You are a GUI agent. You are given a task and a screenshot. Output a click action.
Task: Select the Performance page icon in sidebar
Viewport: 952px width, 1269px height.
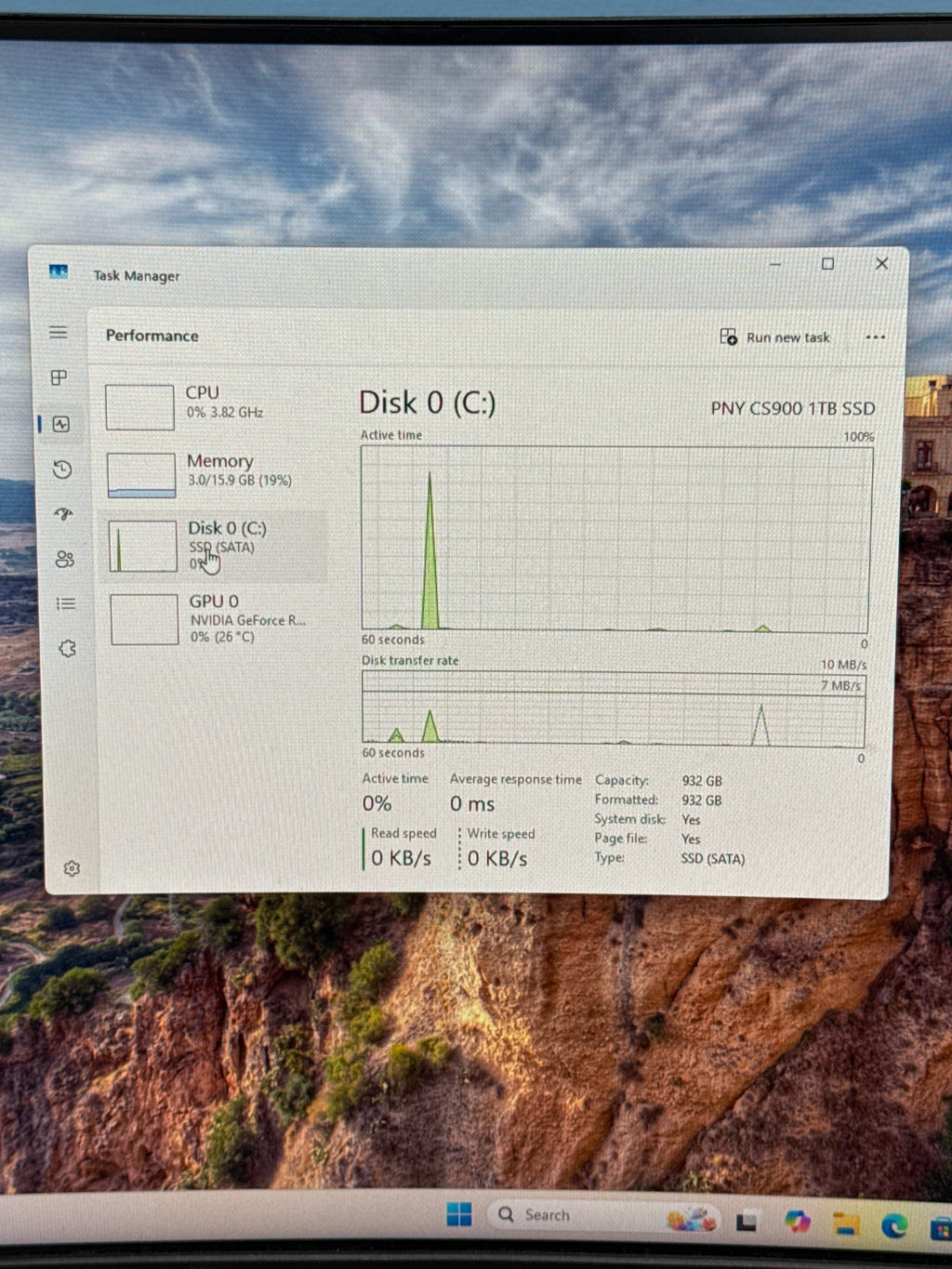pos(61,424)
